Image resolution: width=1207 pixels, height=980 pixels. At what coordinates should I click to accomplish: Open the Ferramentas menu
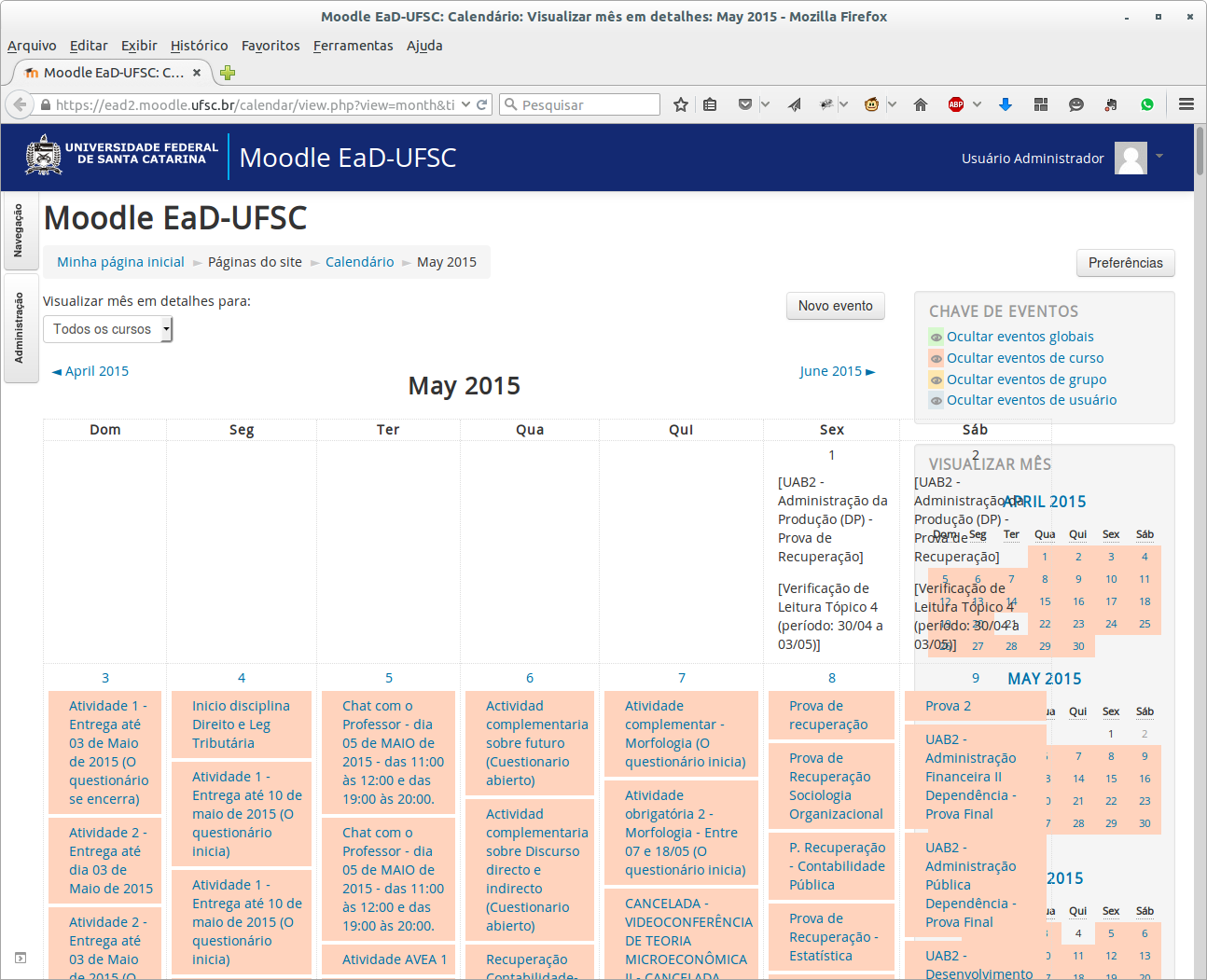tap(354, 46)
